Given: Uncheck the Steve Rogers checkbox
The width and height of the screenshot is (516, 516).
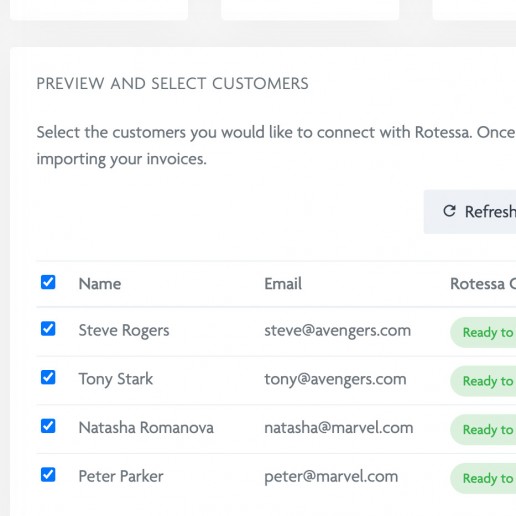Looking at the screenshot, I should [x=48, y=329].
